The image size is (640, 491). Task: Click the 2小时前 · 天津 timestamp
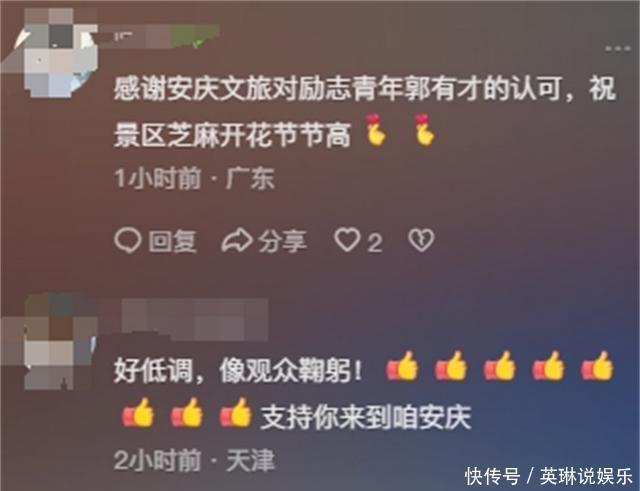pos(194,460)
